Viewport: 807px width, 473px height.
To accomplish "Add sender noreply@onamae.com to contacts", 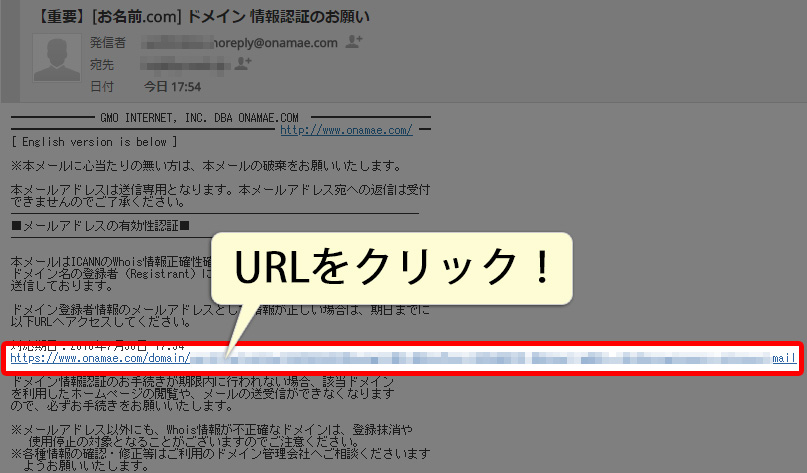I will pos(354,42).
